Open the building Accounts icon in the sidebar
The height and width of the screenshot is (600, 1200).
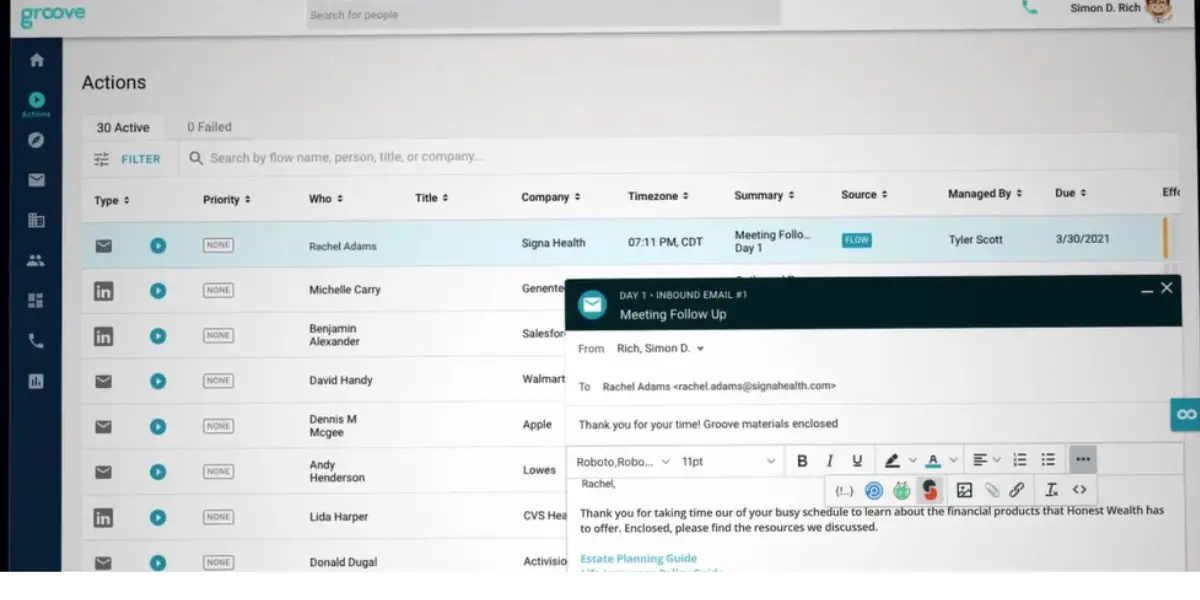pos(37,220)
